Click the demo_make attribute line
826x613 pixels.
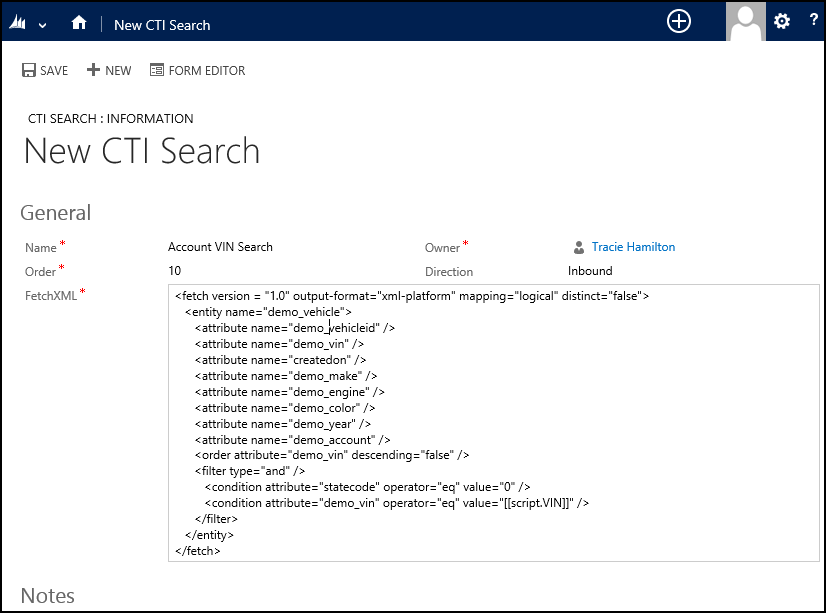click(x=286, y=376)
